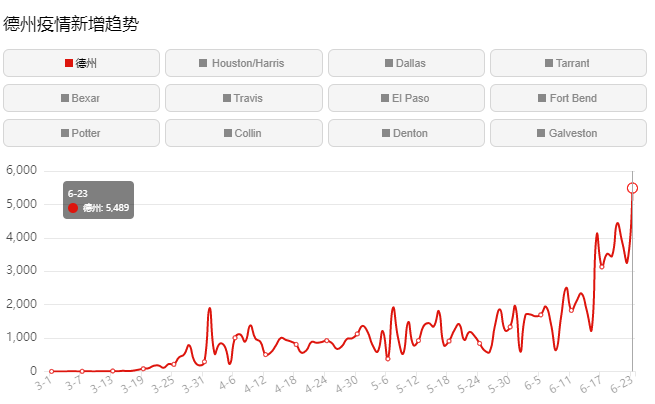655x404 pixels.
Task: Enable the Houston/Harris county series
Action: tap(244, 63)
